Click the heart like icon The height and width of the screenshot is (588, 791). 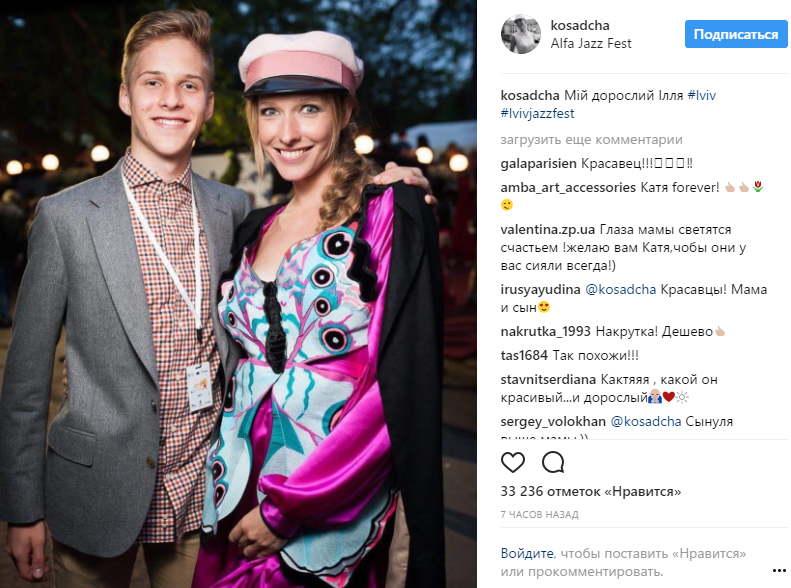[513, 462]
